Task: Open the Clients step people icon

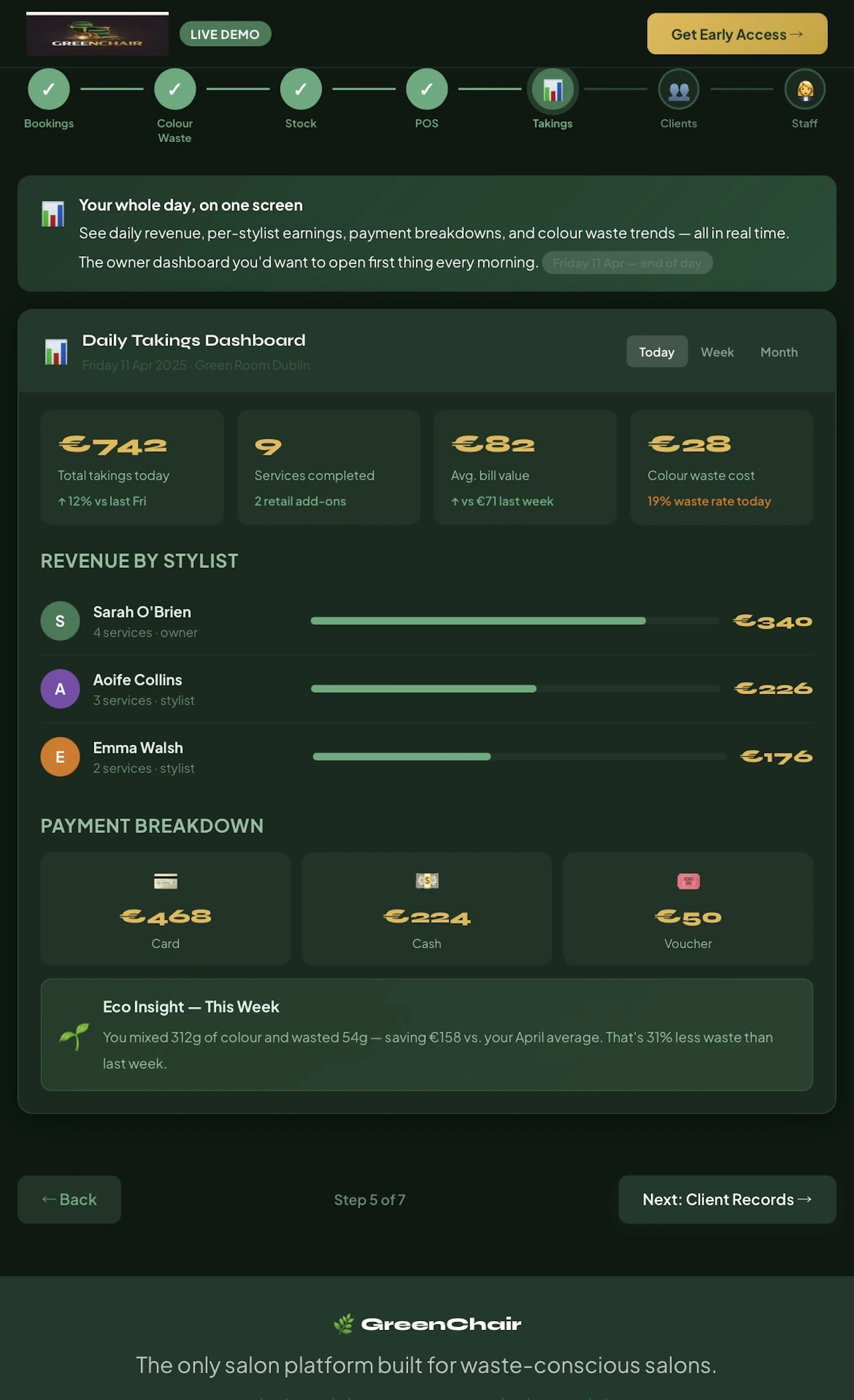Action: coord(678,89)
